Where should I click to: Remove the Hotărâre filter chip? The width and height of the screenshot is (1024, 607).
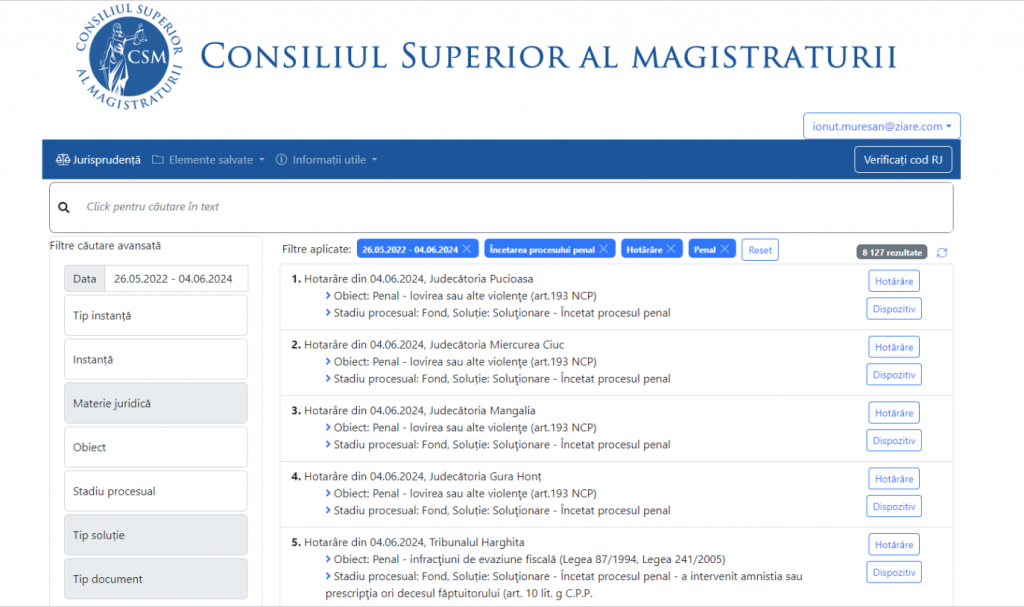[671, 249]
